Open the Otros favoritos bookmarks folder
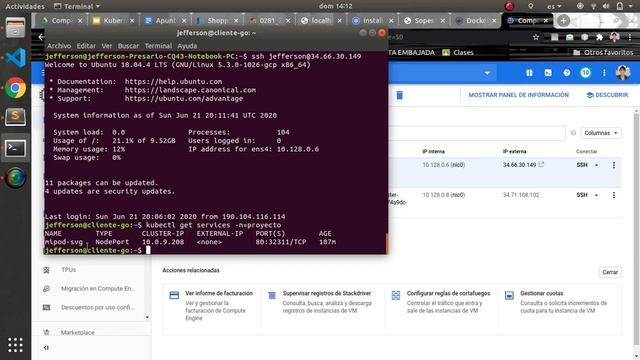The width and height of the screenshot is (640, 360). click(x=603, y=53)
